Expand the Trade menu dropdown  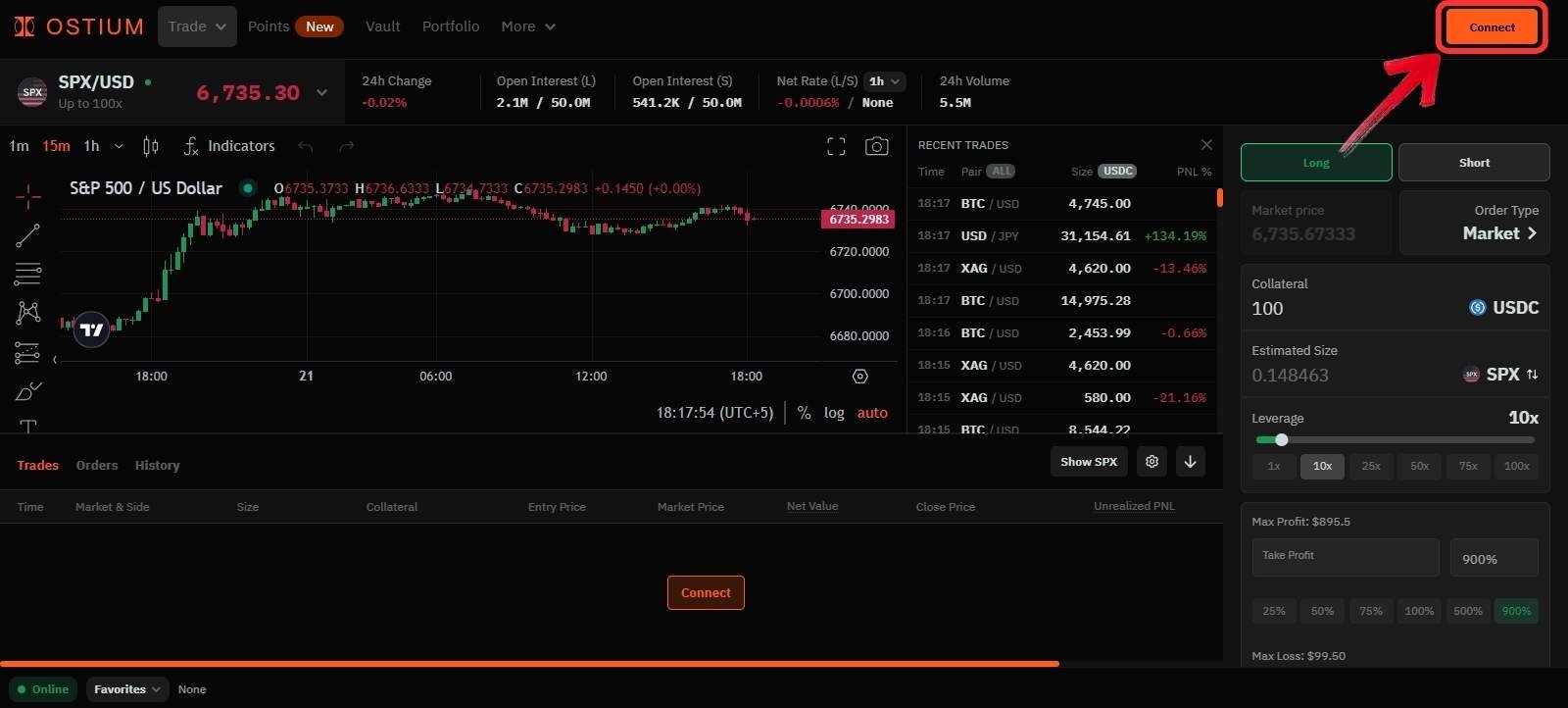click(197, 26)
